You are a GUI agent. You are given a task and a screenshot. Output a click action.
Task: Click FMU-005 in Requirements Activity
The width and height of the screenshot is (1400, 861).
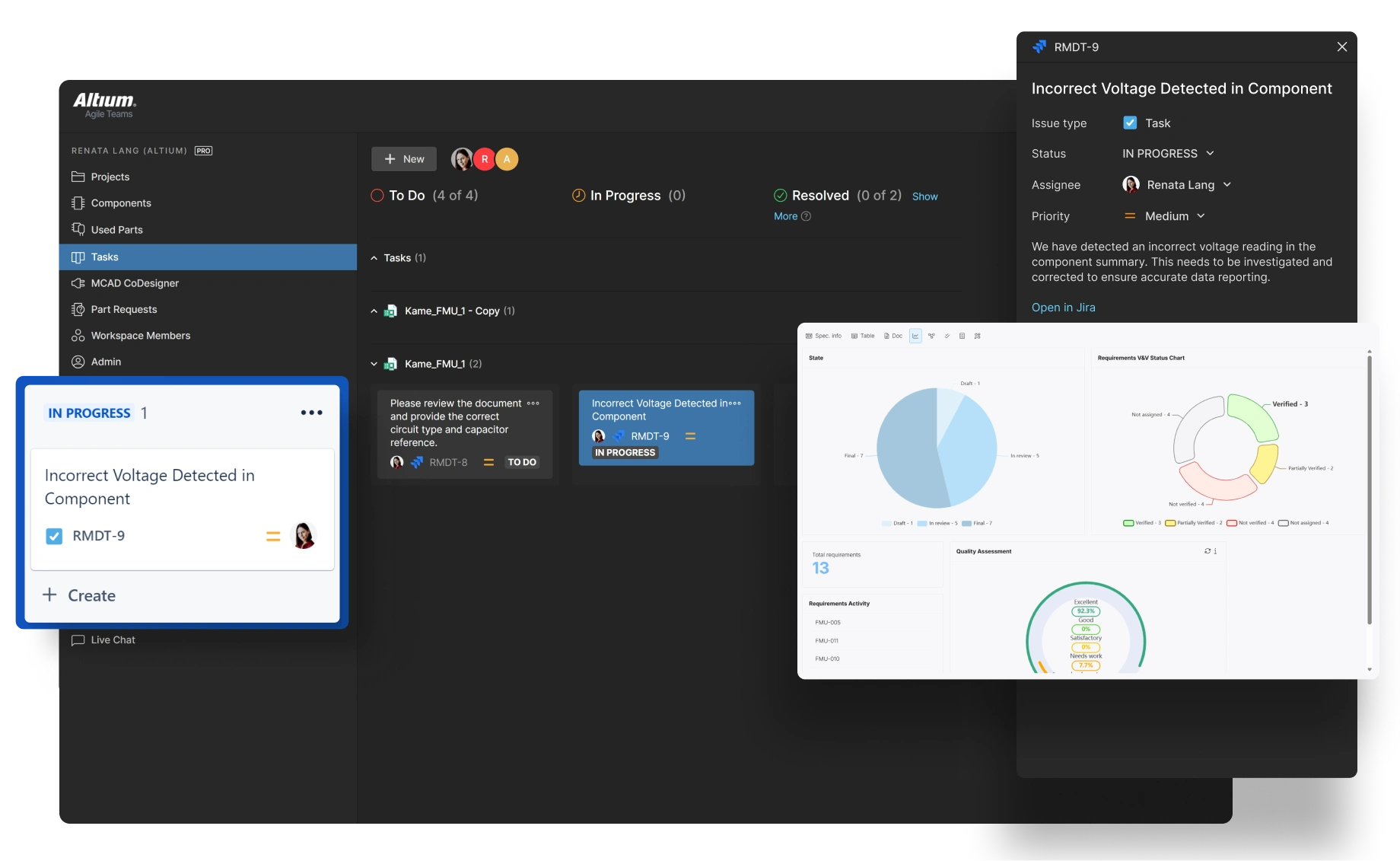pyautogui.click(x=828, y=623)
